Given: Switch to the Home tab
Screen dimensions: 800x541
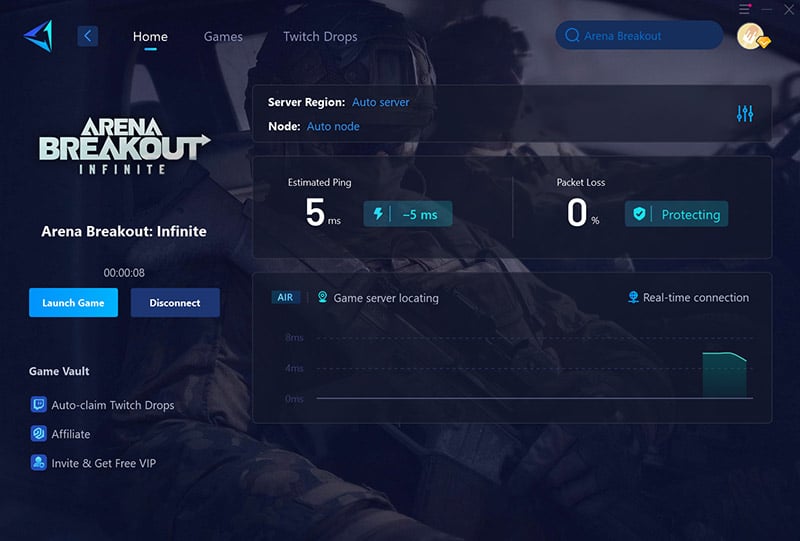Looking at the screenshot, I should [x=150, y=37].
